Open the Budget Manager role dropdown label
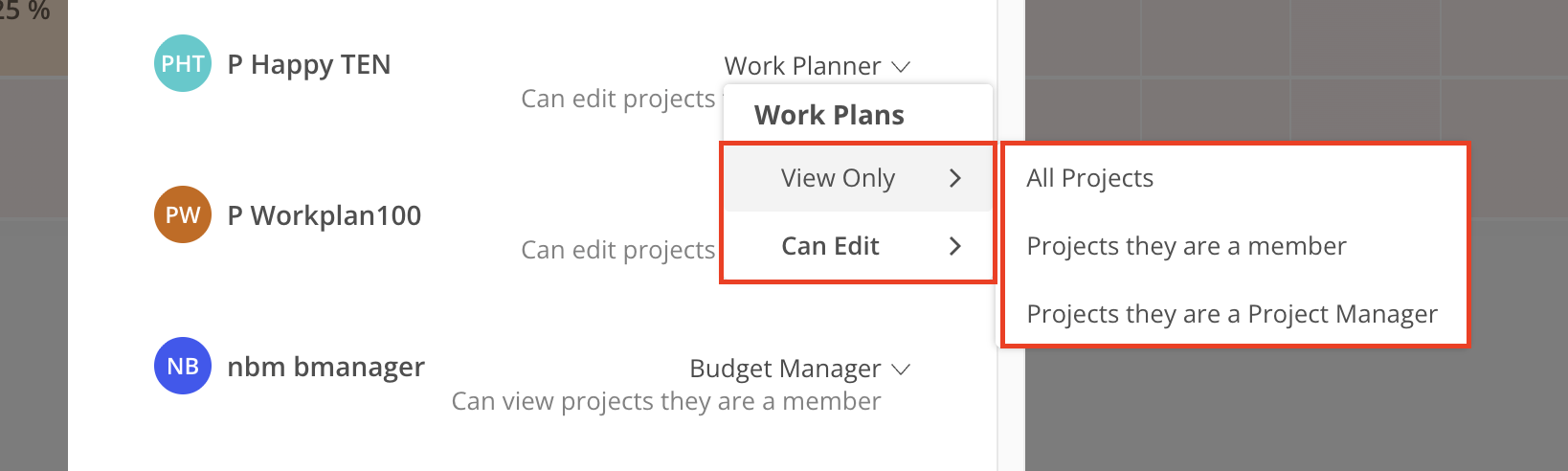1568x471 pixels. pyautogui.click(x=785, y=369)
